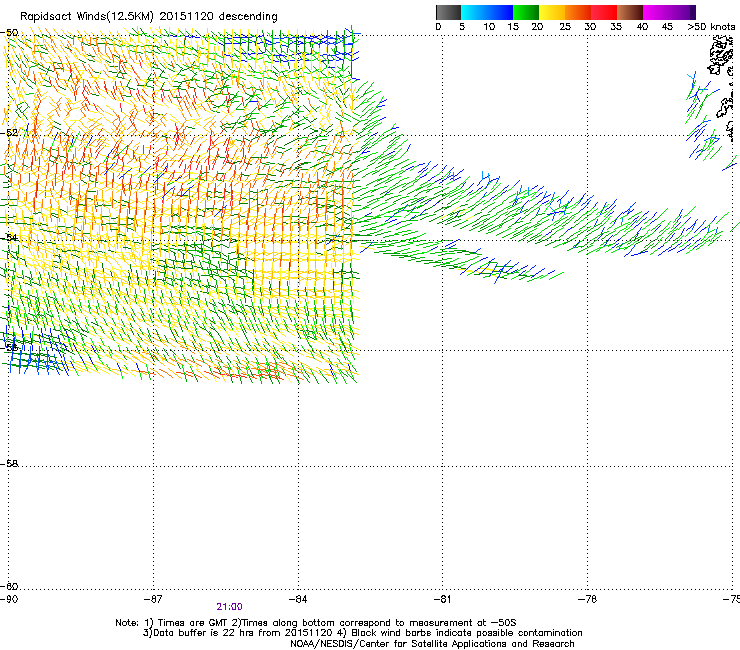Click the -60 latitude axis label
This screenshot has height=650, width=740.
coord(9,586)
